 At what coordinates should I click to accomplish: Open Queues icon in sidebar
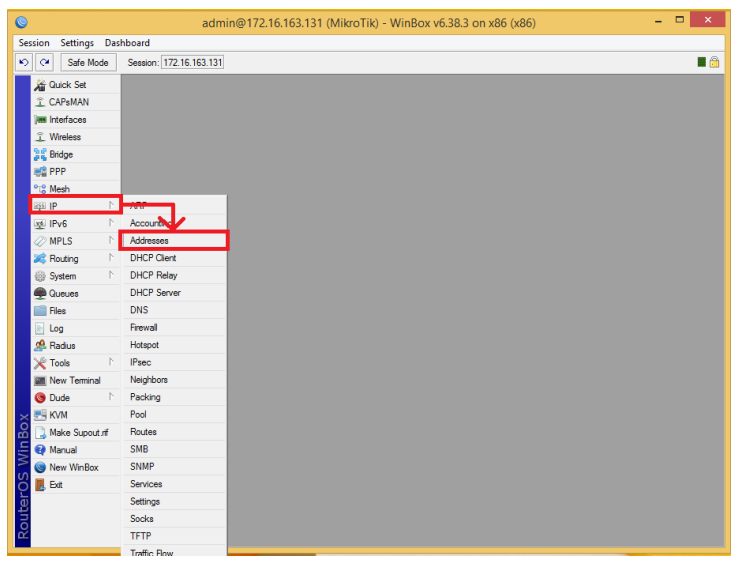(x=40, y=294)
